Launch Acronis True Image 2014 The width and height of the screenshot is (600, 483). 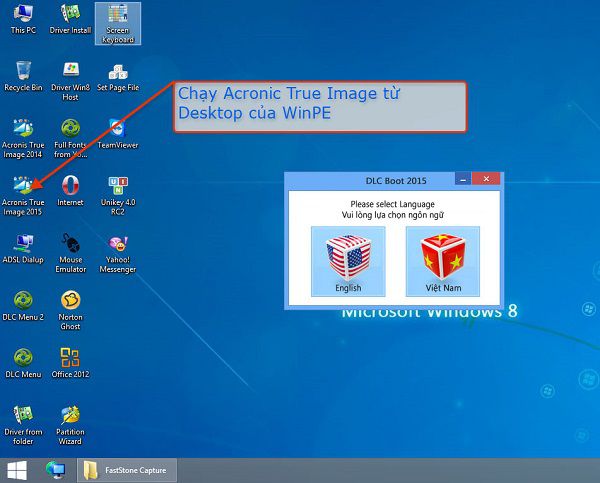23,138
